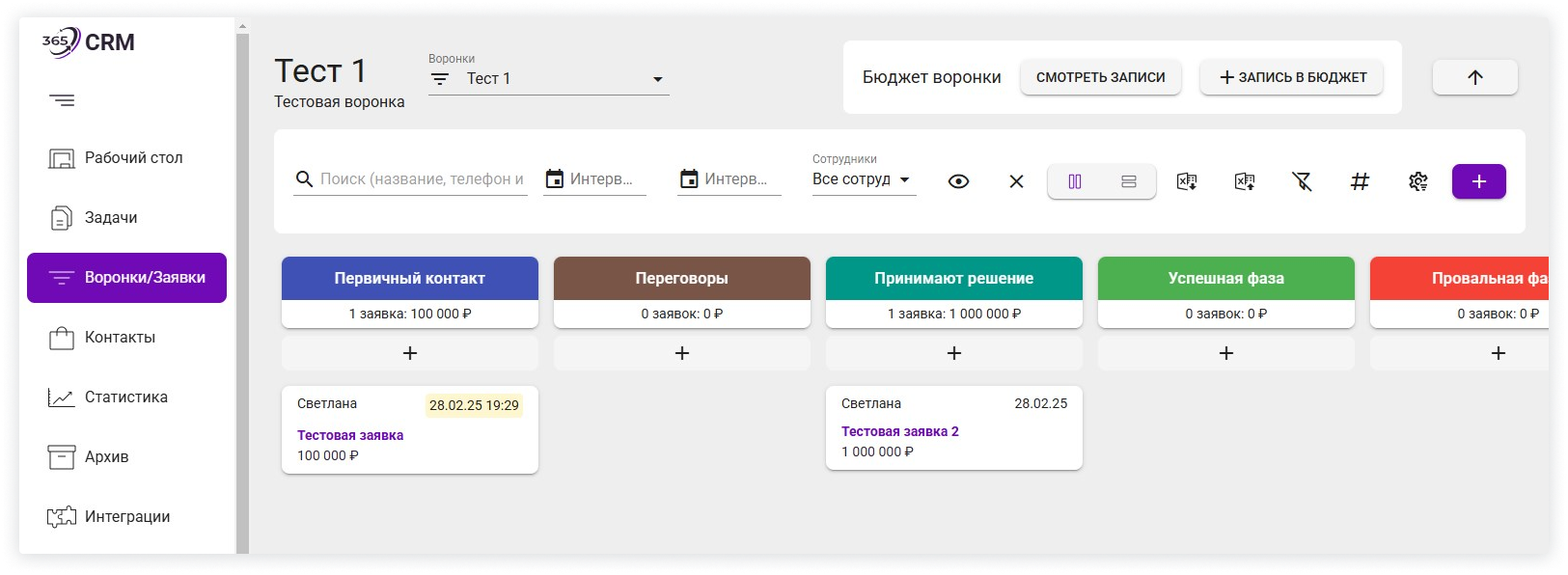Image resolution: width=1568 pixels, height=575 pixels.
Task: Click the Excel download (export) icon
Action: click(1187, 181)
